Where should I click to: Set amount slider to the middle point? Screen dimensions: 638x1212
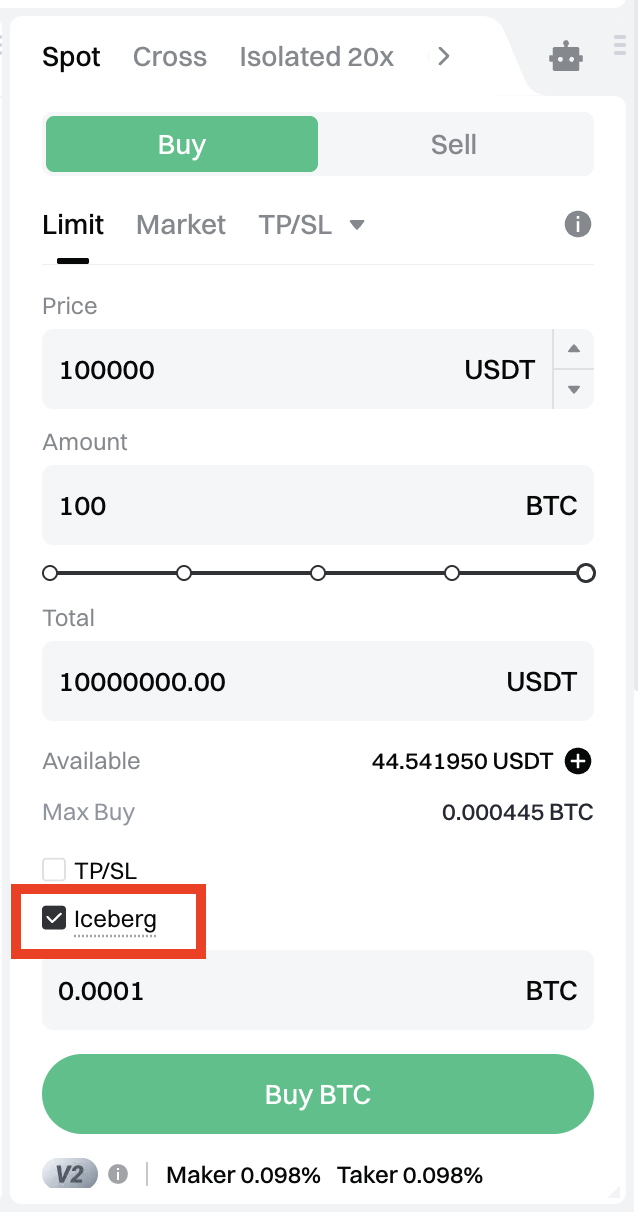pyautogui.click(x=318, y=573)
